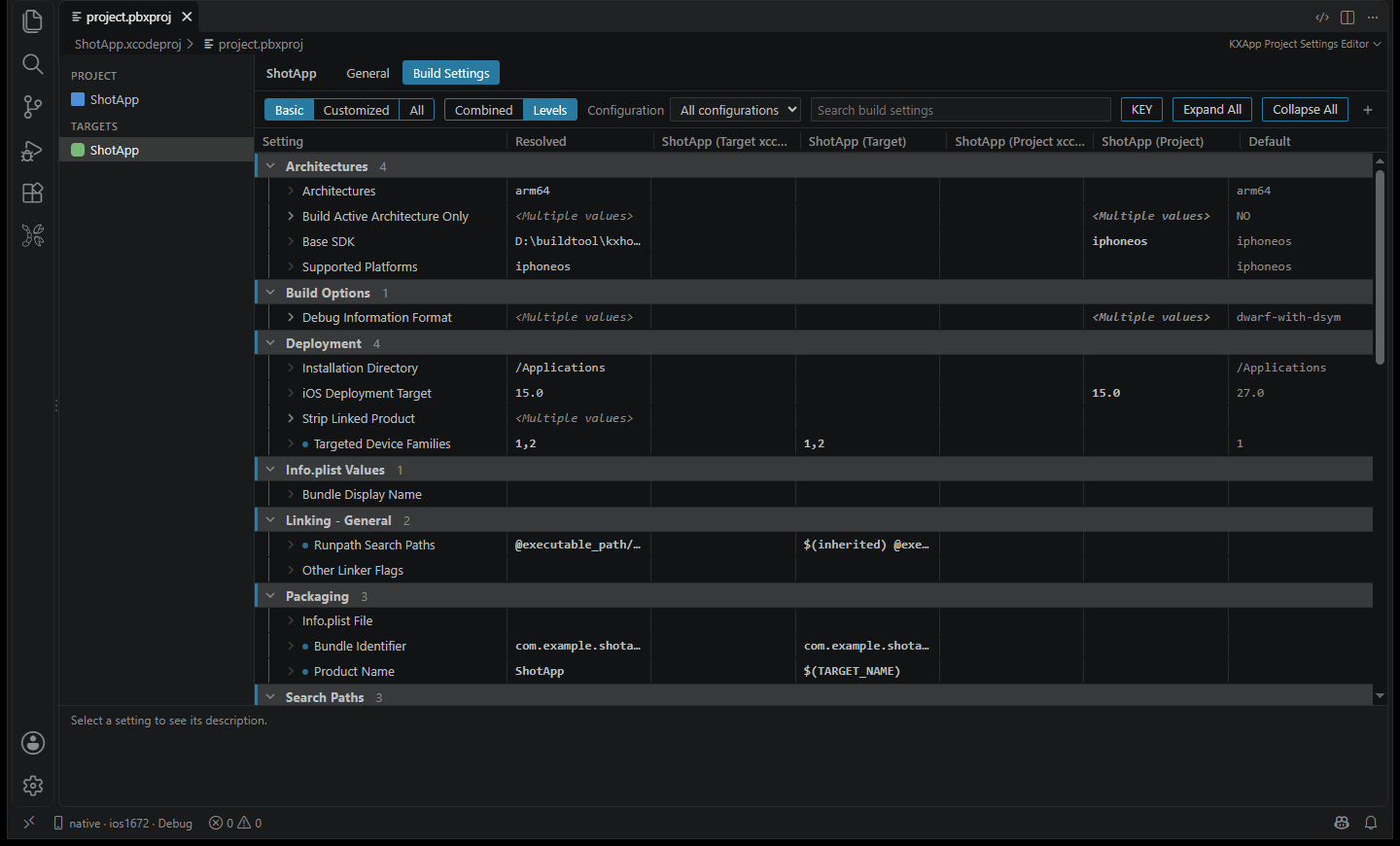Screen dimensions: 1400x846
Task: Collapse the Info.plist Values section
Action: click(270, 470)
